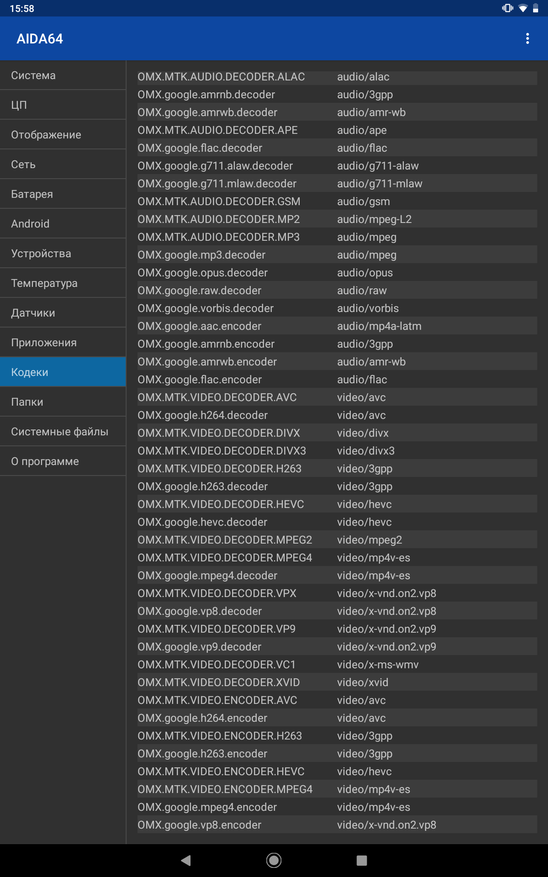
Task: Open Системные файлы section
Action: [63, 431]
